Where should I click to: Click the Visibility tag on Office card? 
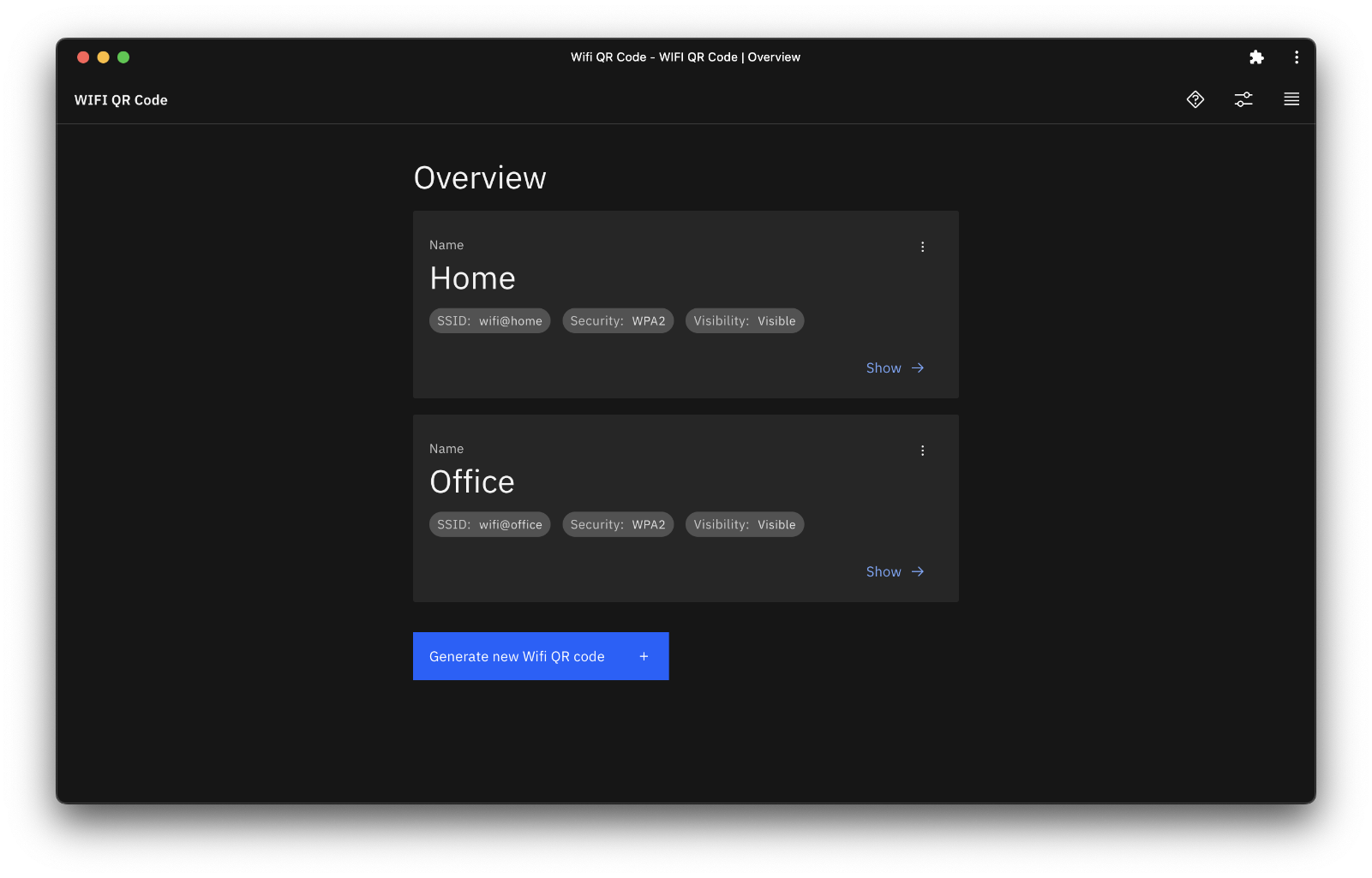point(744,525)
